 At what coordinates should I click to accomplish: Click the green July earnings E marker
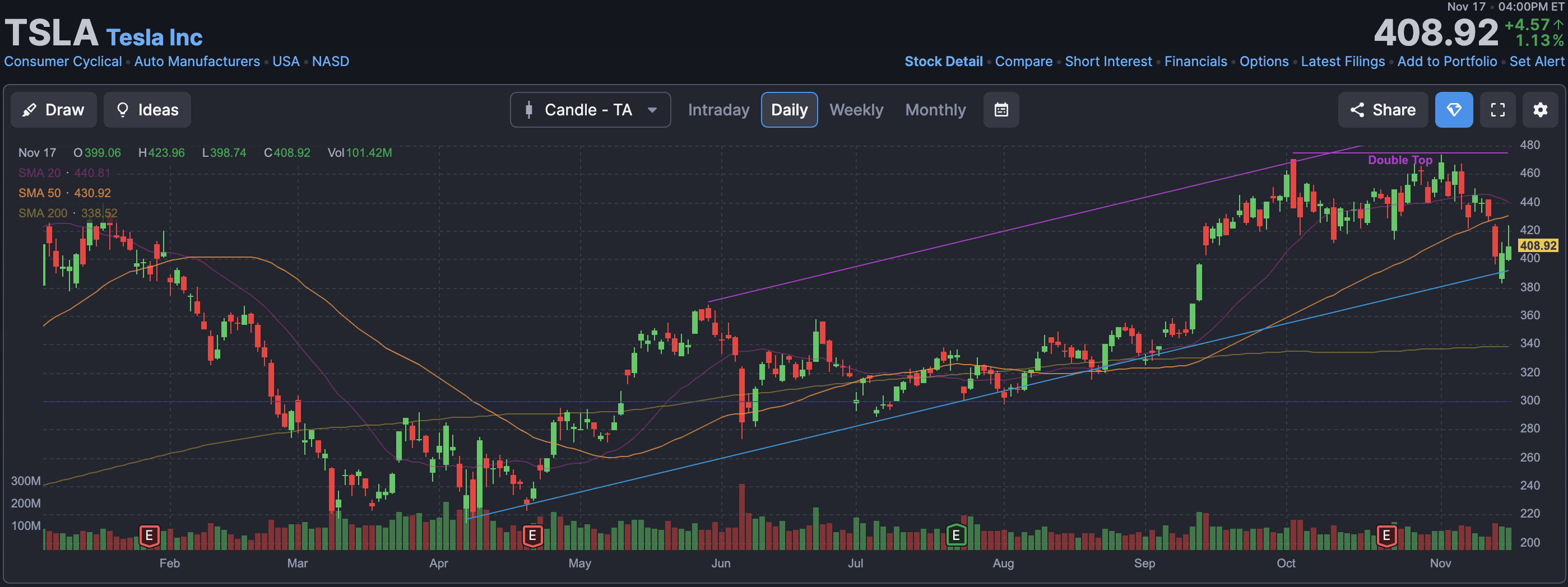pos(956,535)
